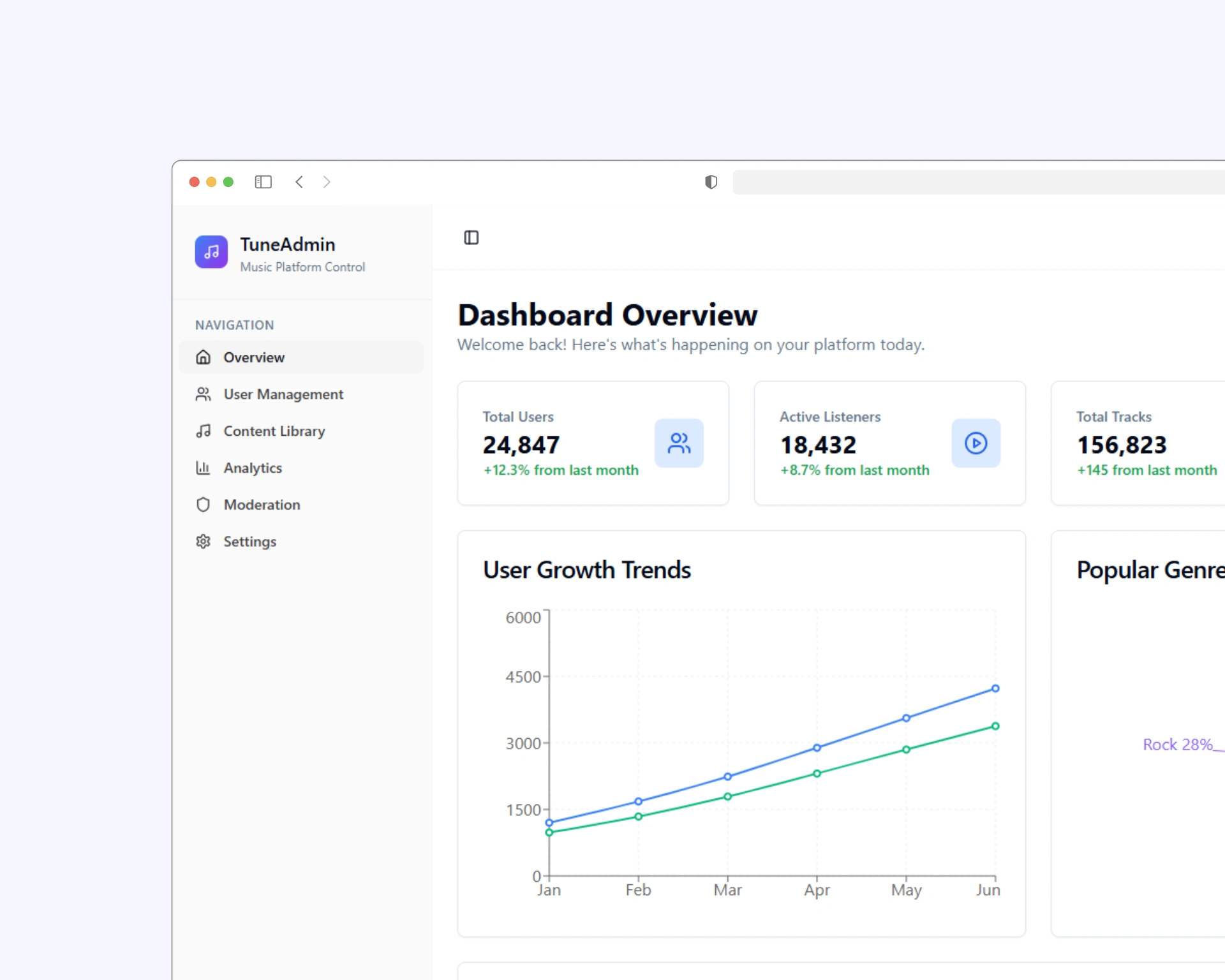Image resolution: width=1225 pixels, height=980 pixels.
Task: Open the Overview navigation item
Action: [301, 357]
